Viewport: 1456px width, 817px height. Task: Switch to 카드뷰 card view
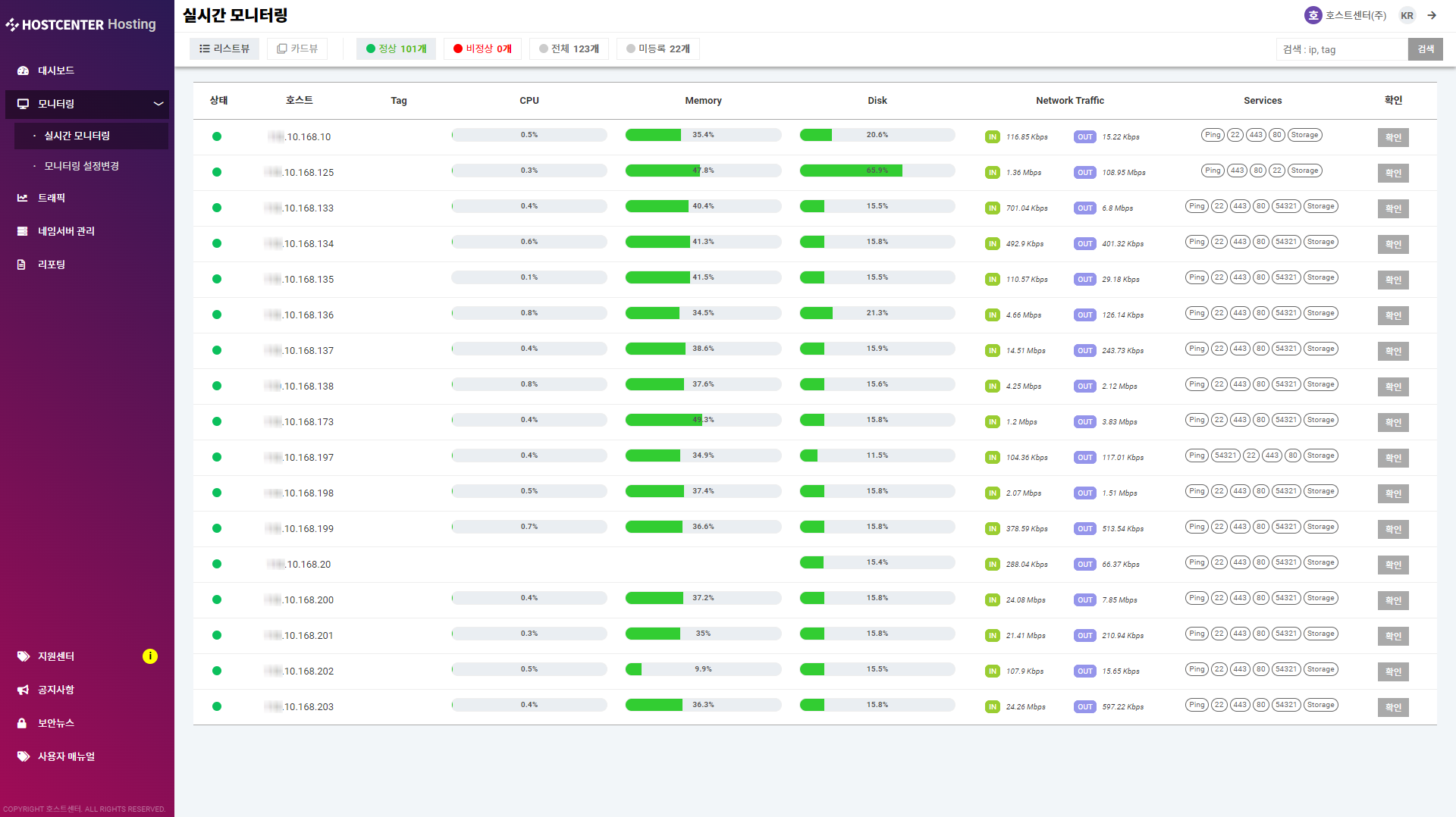click(x=297, y=49)
